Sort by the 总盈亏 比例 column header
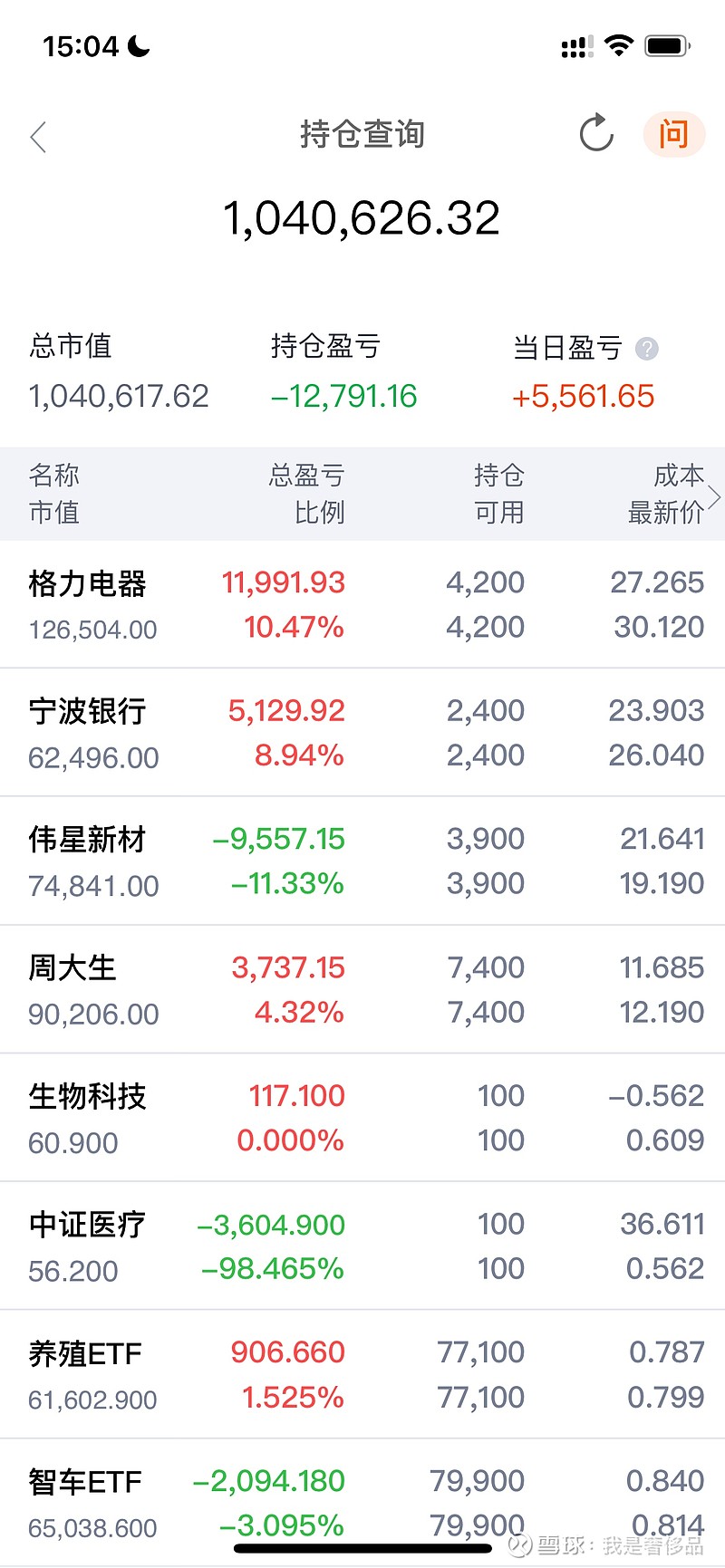Screen dimensions: 725x1568 pos(307,494)
